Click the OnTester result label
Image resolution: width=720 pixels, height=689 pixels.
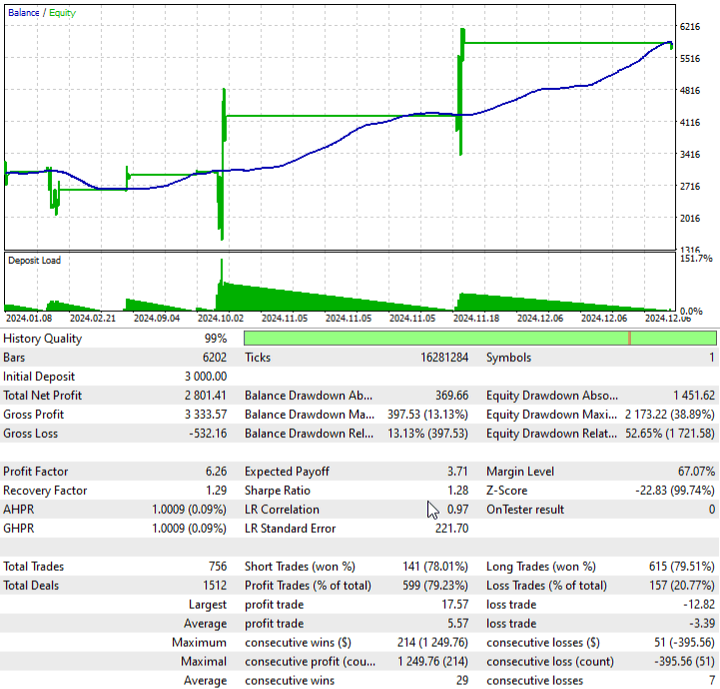click(x=525, y=509)
